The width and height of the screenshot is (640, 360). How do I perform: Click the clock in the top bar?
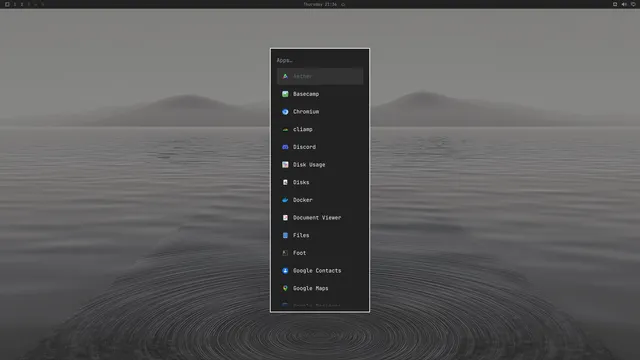[x=320, y=4]
